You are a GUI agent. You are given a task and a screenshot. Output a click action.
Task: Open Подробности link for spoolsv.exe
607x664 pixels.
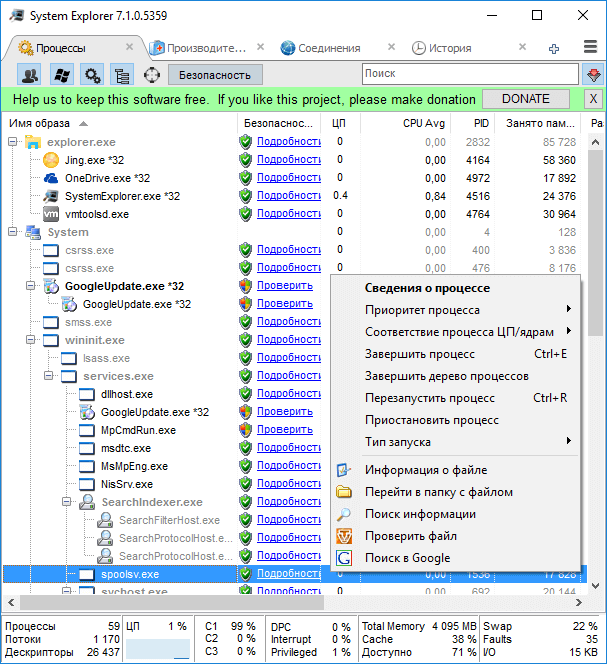[289, 573]
